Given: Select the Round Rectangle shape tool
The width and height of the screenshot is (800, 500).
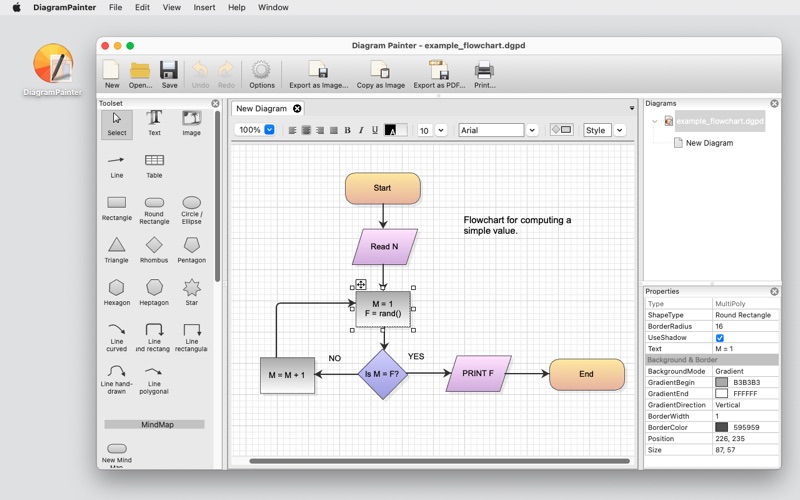Looking at the screenshot, I should [x=154, y=211].
